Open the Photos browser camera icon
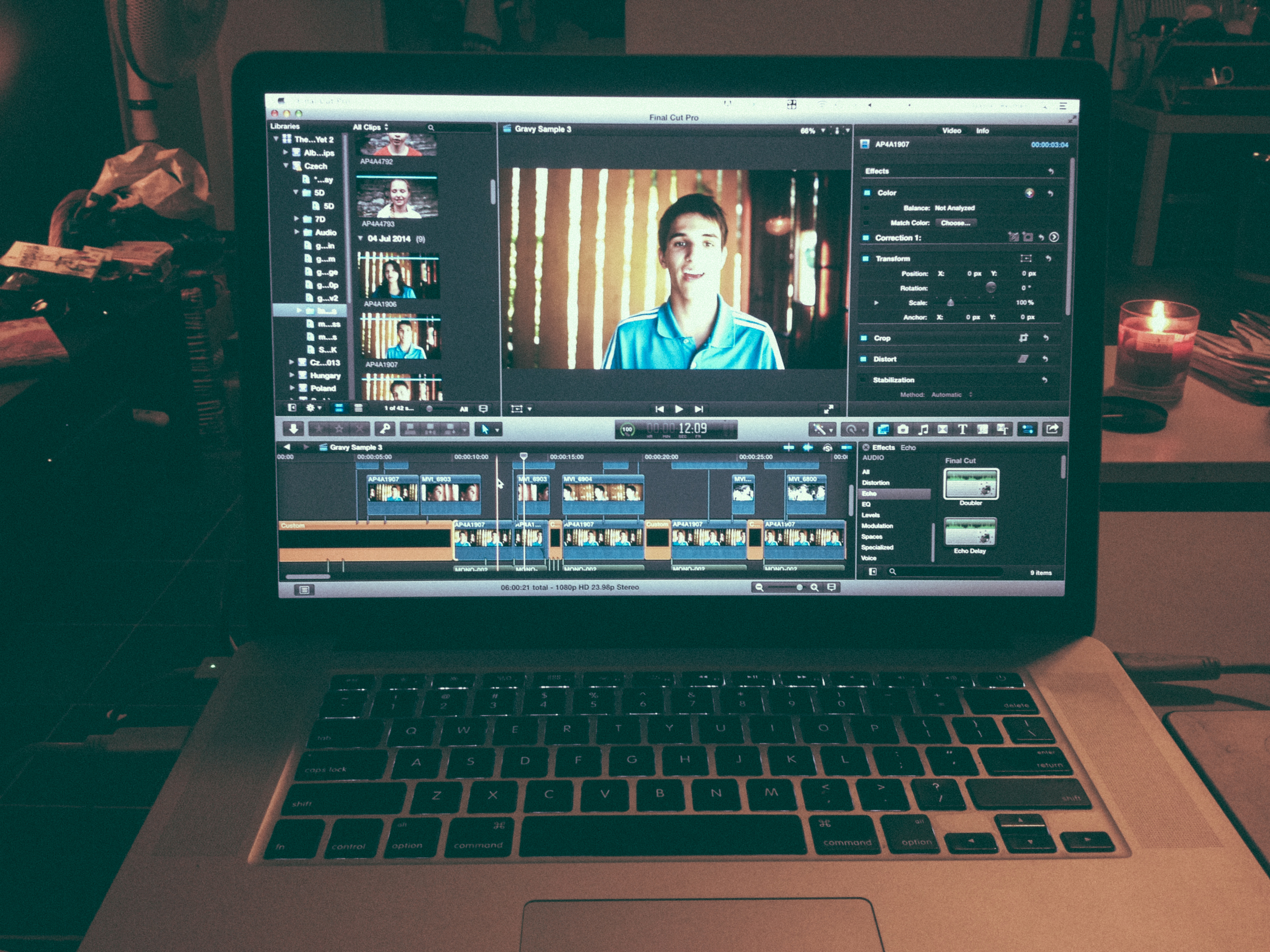This screenshot has width=1270, height=952. click(x=903, y=429)
